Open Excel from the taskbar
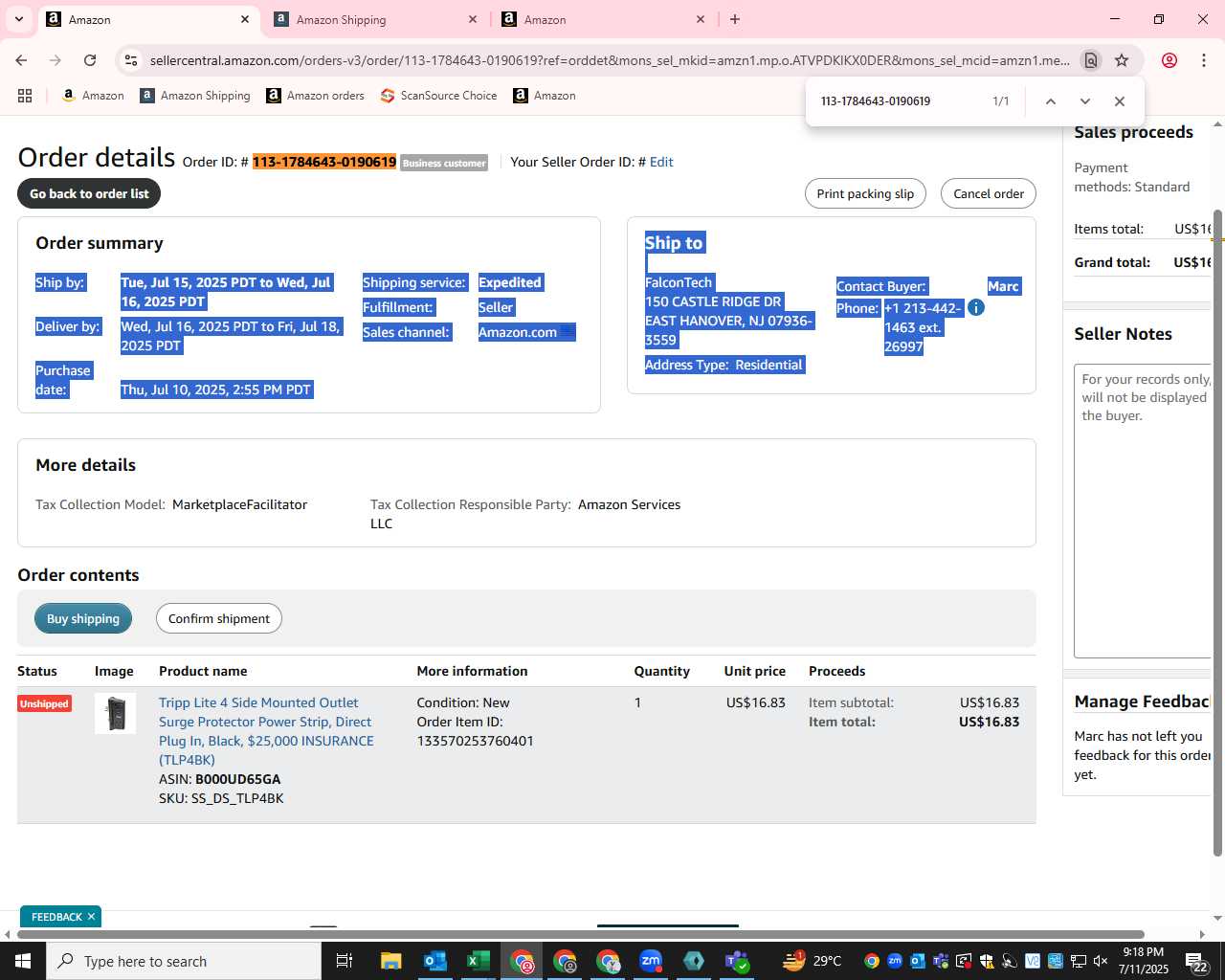The image size is (1225, 980). click(x=478, y=961)
